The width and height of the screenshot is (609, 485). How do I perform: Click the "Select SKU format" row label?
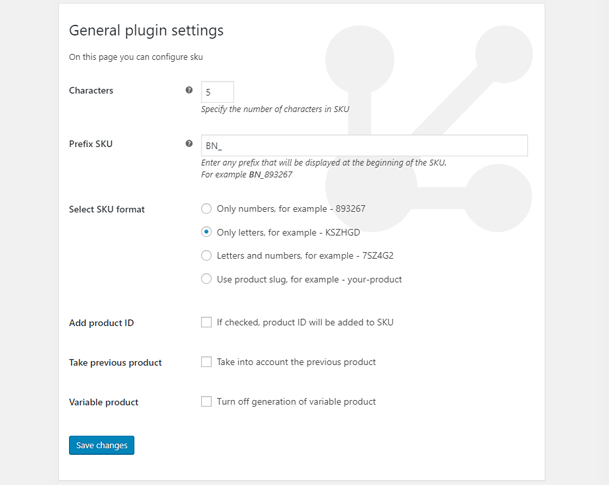pyautogui.click(x=107, y=209)
